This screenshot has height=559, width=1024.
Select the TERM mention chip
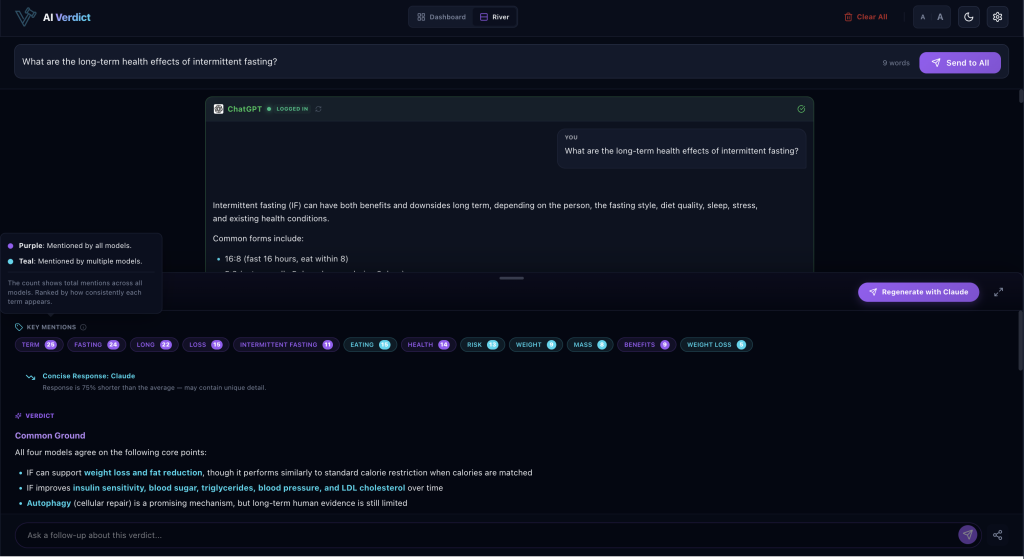39,345
